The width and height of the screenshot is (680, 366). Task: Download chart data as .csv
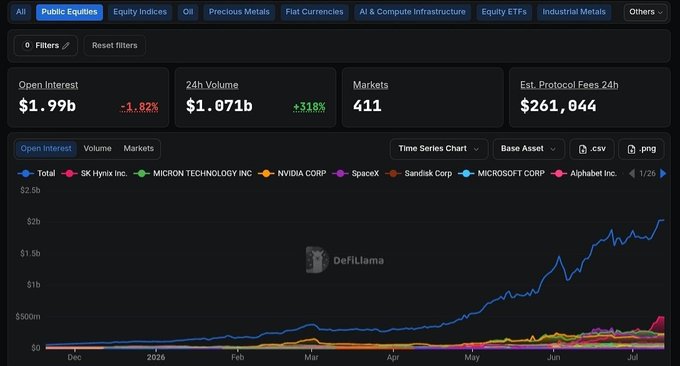[592, 149]
